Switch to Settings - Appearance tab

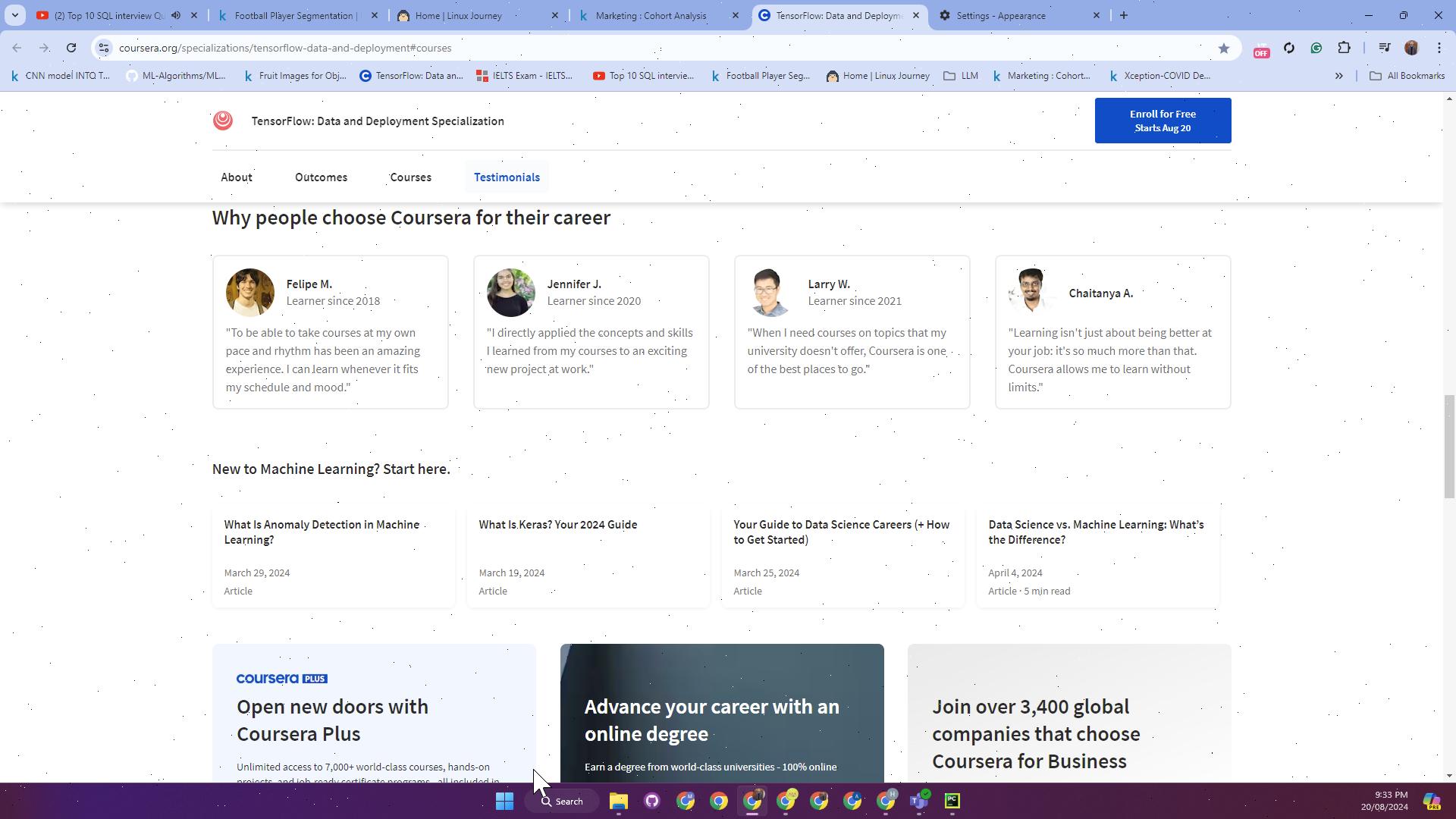coord(1018,15)
